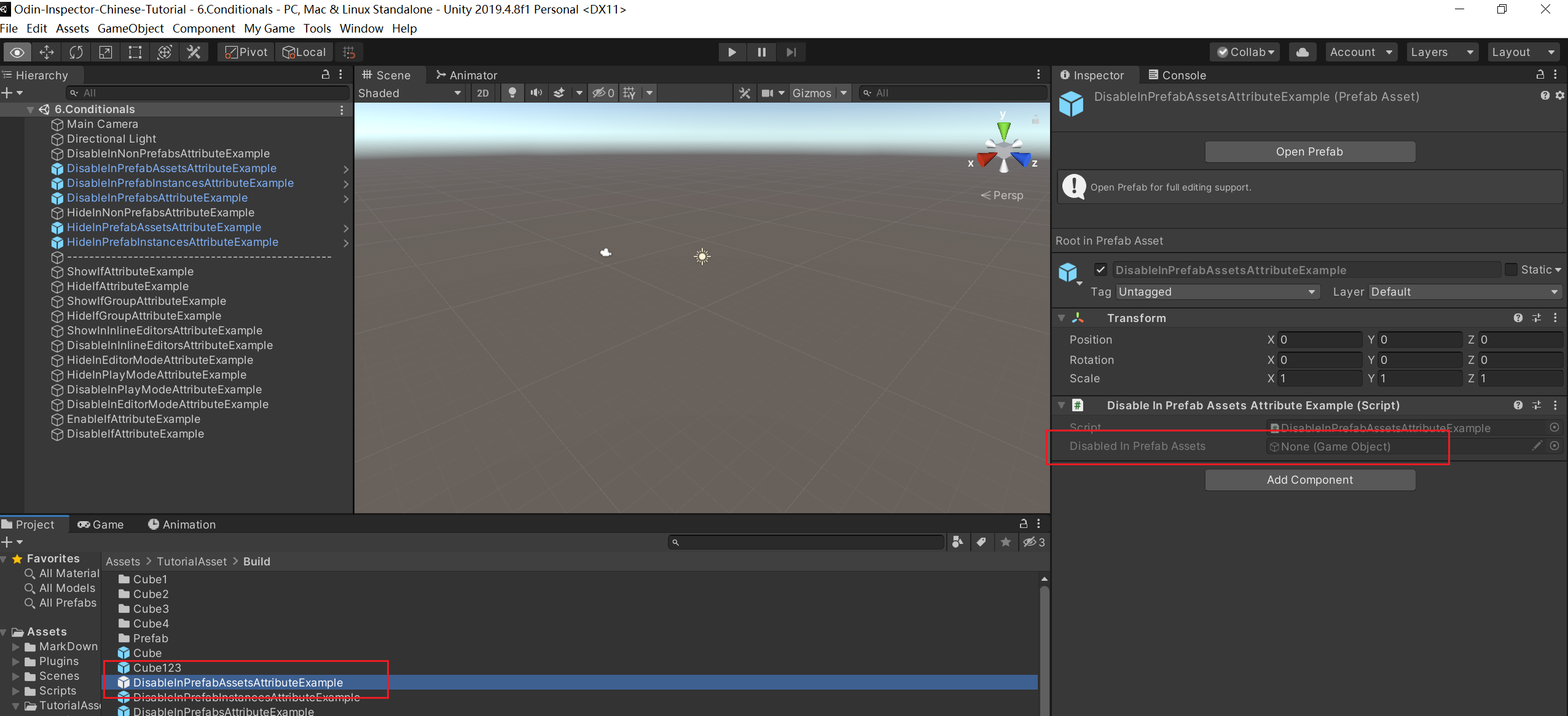Select the Hand (view) tool
Image resolution: width=1568 pixels, height=716 pixels.
pos(17,52)
